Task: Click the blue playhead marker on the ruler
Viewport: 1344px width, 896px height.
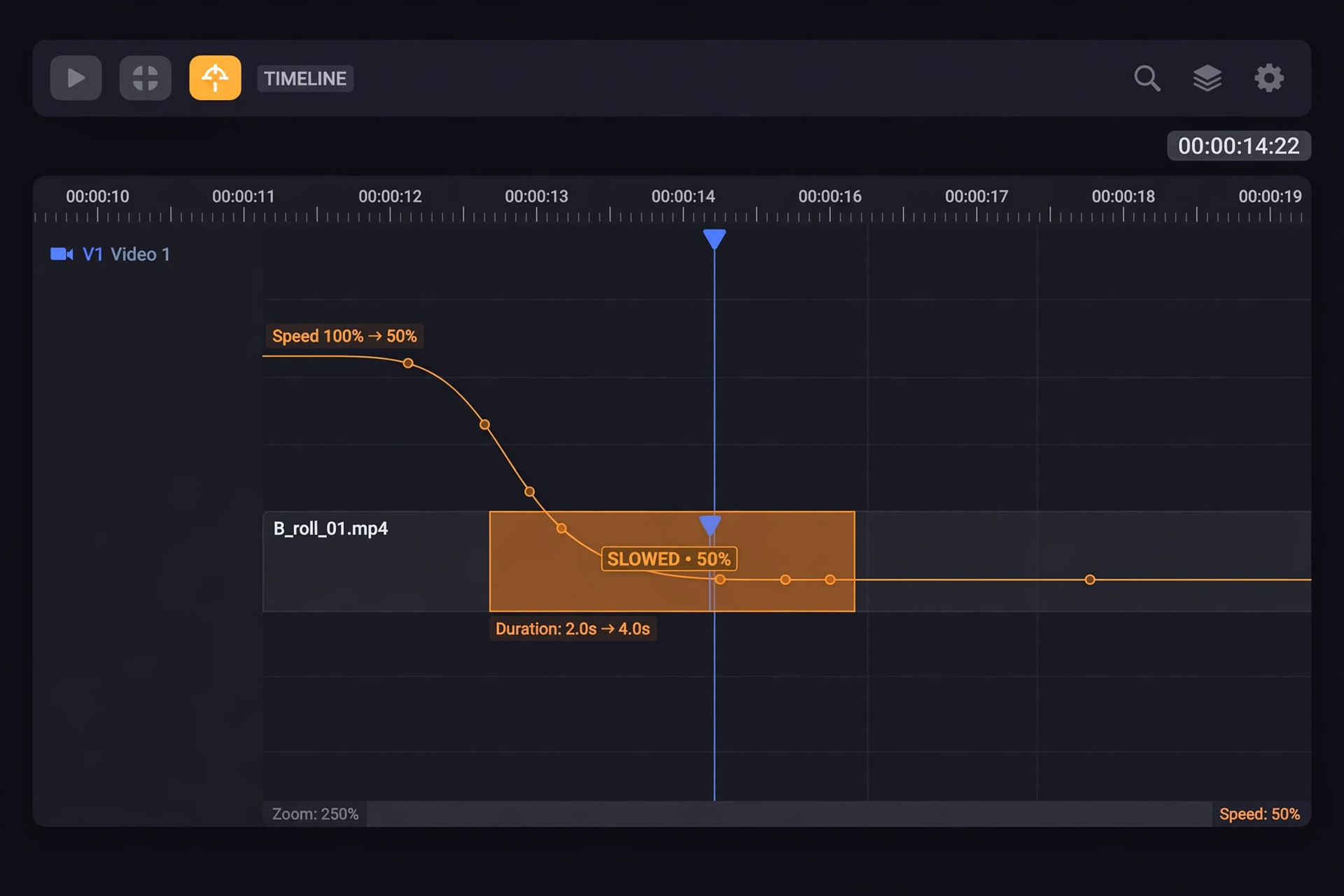Action: (x=714, y=239)
